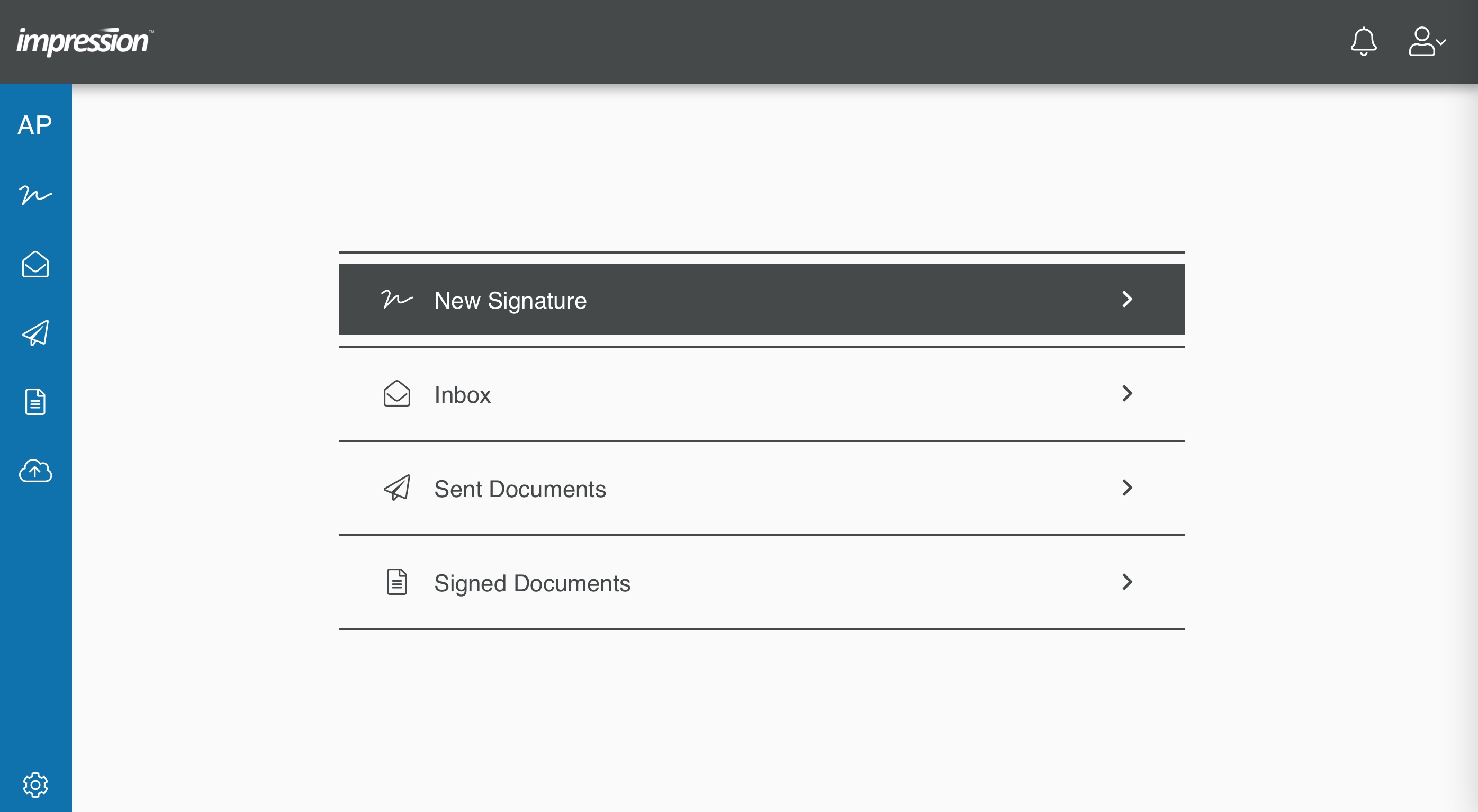
Task: Click the chevron on Signed Documents row
Action: click(x=1127, y=581)
